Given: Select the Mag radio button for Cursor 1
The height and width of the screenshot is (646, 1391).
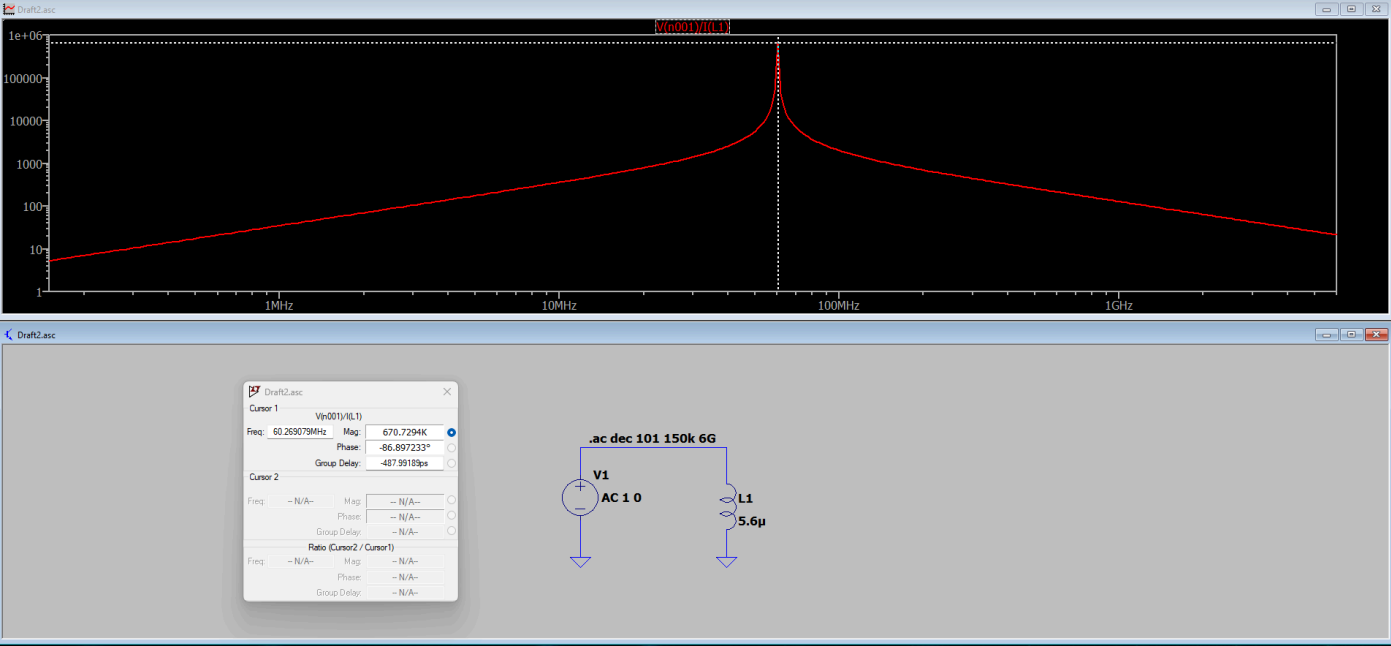Looking at the screenshot, I should pos(451,432).
